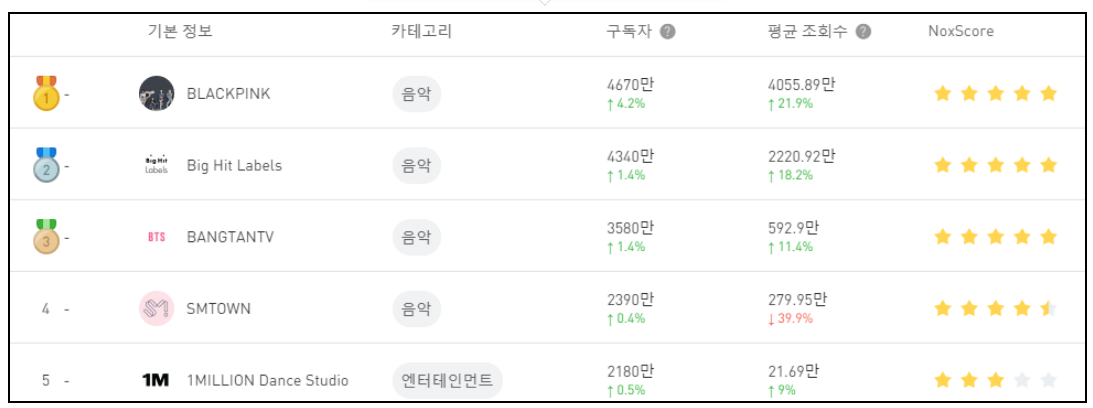Click the 음악 category tag for BLACKPINK
The image size is (1093, 408).
pos(417,94)
